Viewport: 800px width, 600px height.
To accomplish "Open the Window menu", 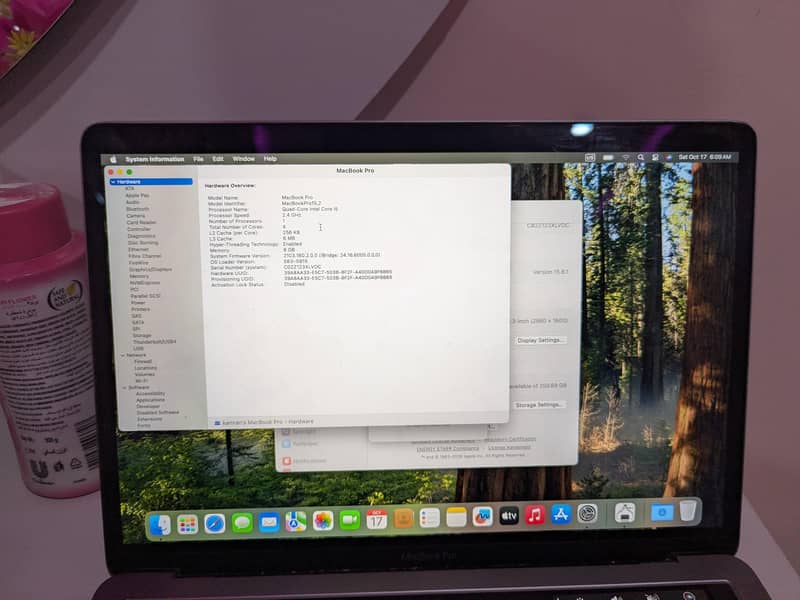I will click(243, 159).
